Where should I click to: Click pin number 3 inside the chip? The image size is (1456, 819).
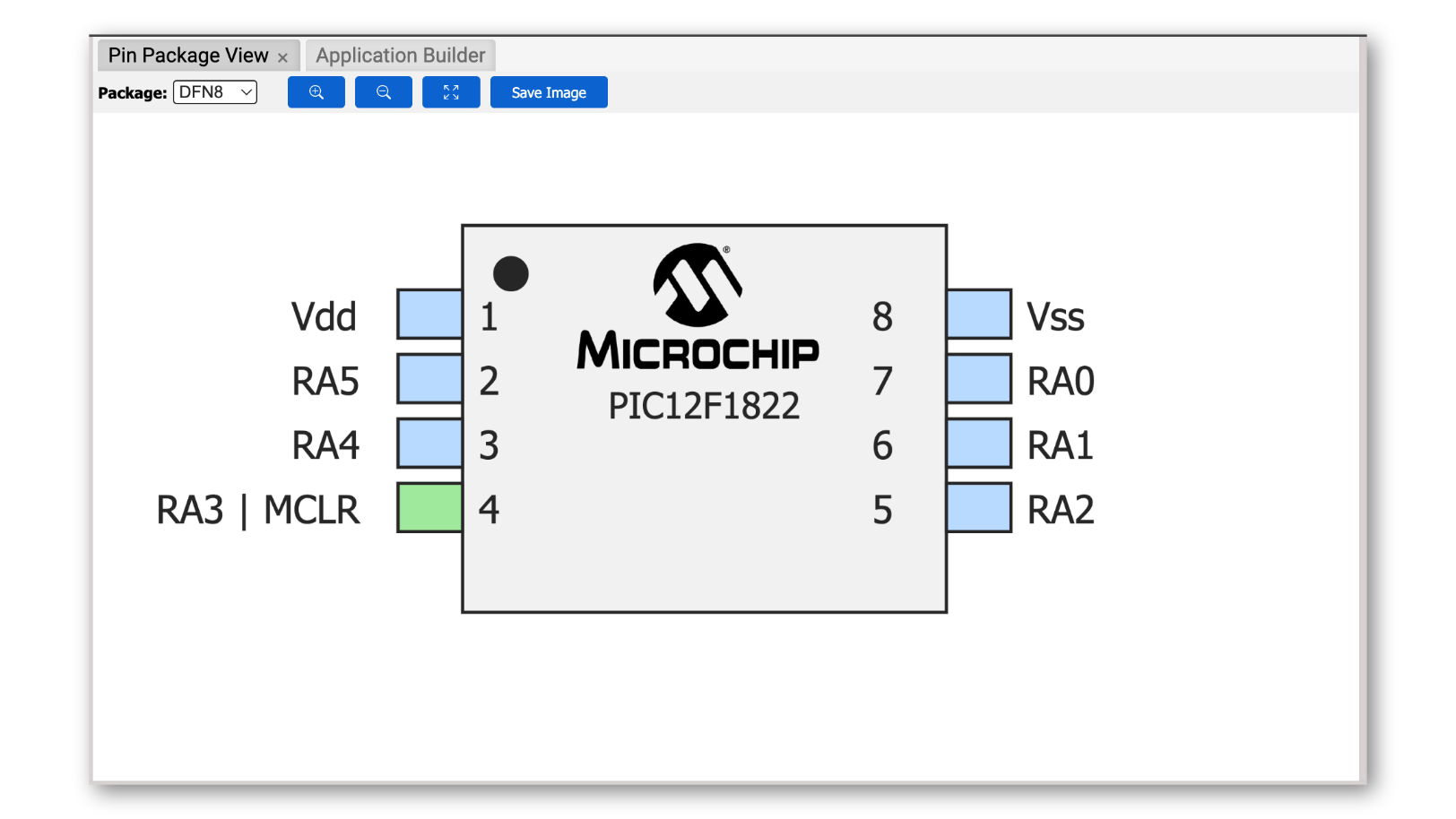pyautogui.click(x=489, y=445)
